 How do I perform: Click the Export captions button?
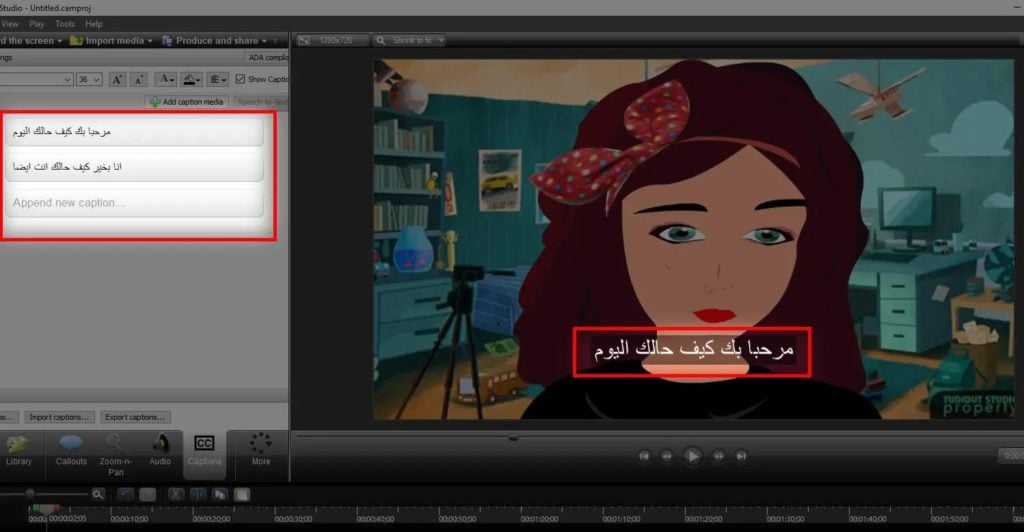pos(135,417)
